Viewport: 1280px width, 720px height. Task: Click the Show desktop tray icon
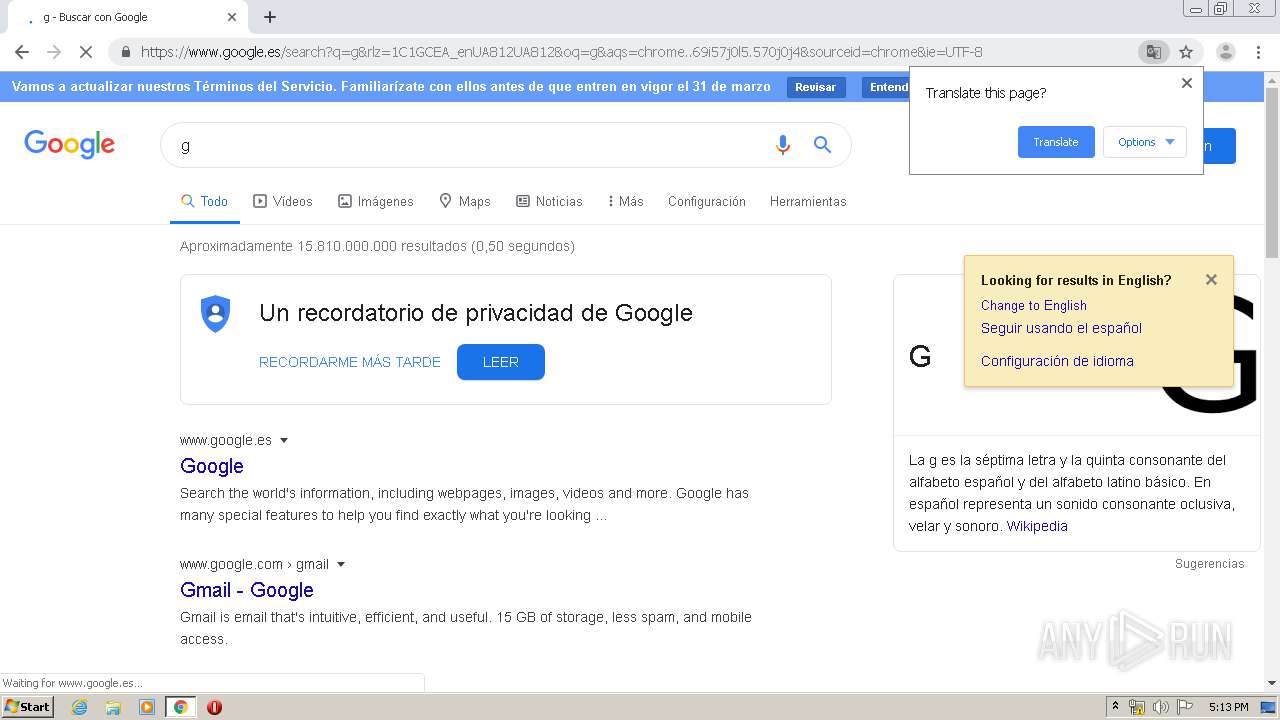1268,707
